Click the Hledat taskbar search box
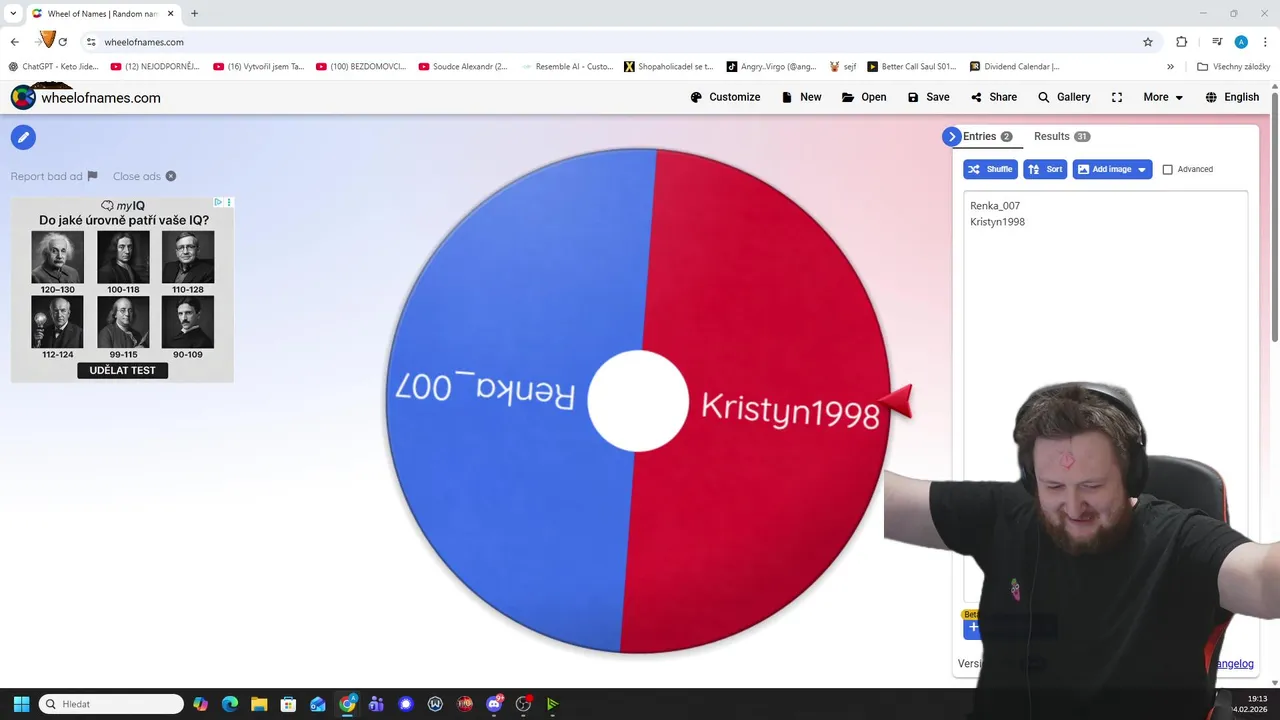Screen dimensions: 1280x720 point(111,704)
